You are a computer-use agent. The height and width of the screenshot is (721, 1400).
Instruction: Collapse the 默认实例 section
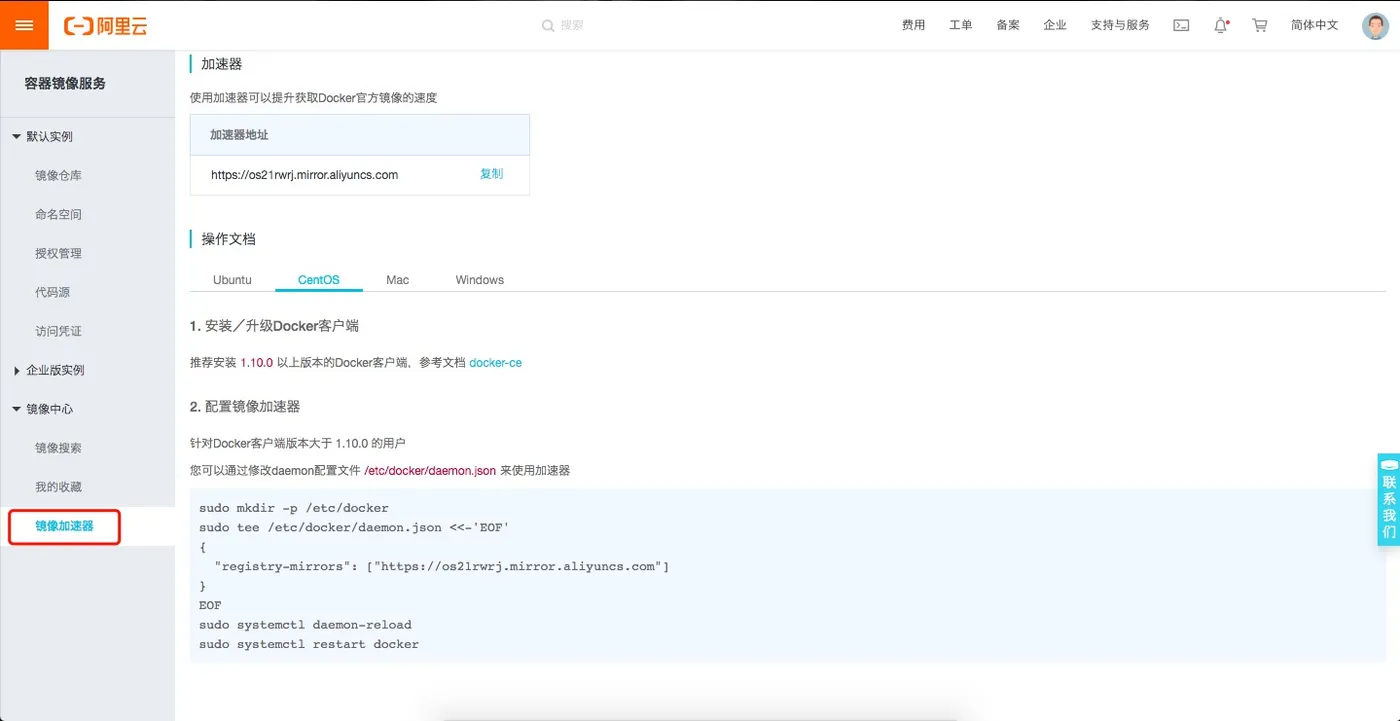pyautogui.click(x=42, y=137)
